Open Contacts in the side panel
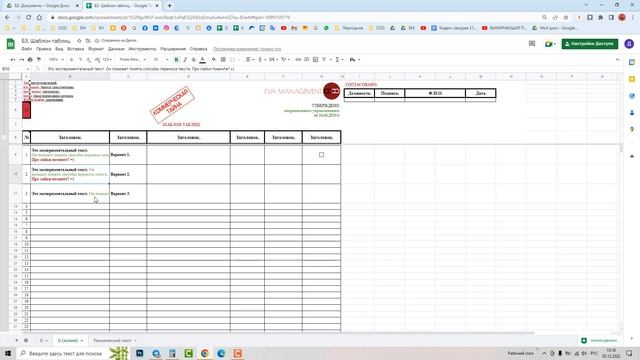This screenshot has width=640, height=360. 632,112
